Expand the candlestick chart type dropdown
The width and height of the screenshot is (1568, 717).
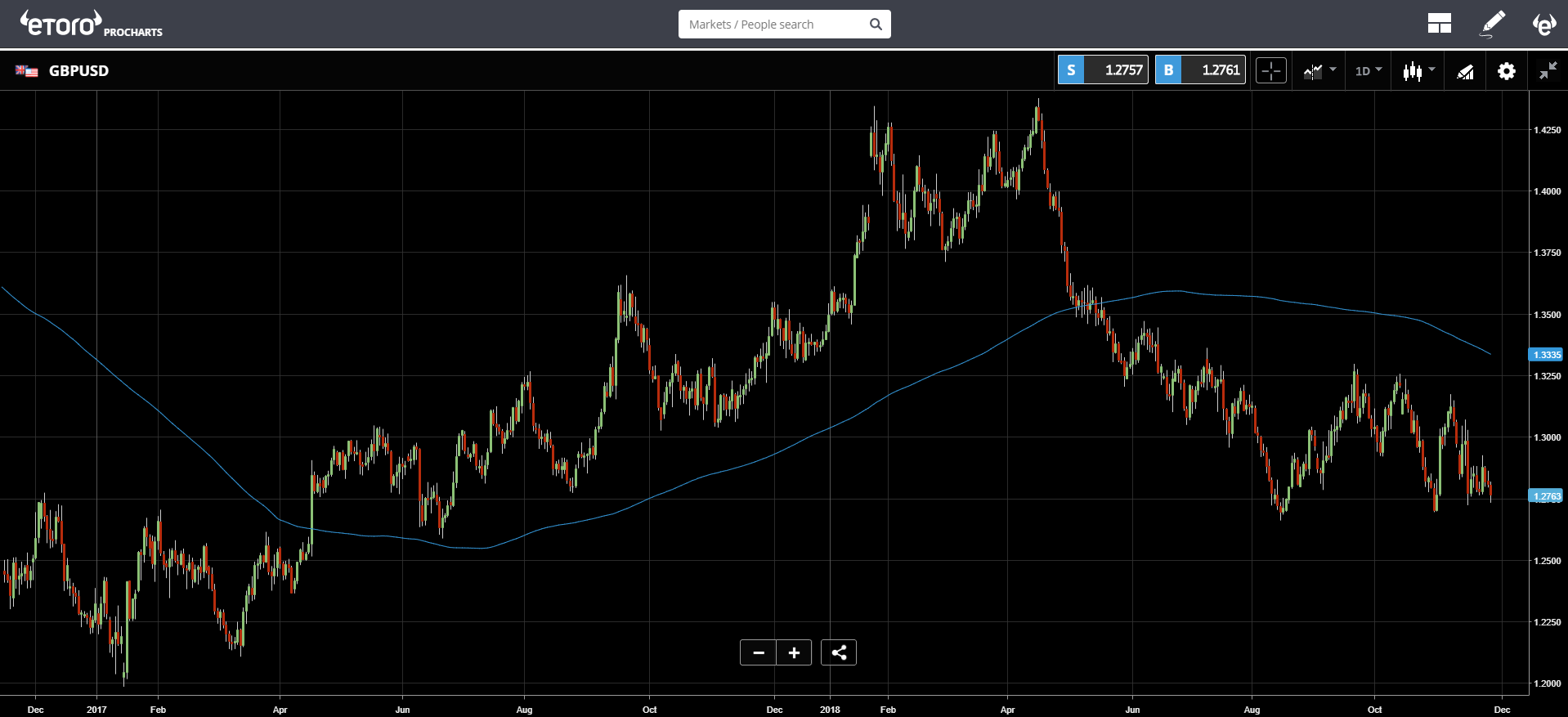pyautogui.click(x=1418, y=71)
